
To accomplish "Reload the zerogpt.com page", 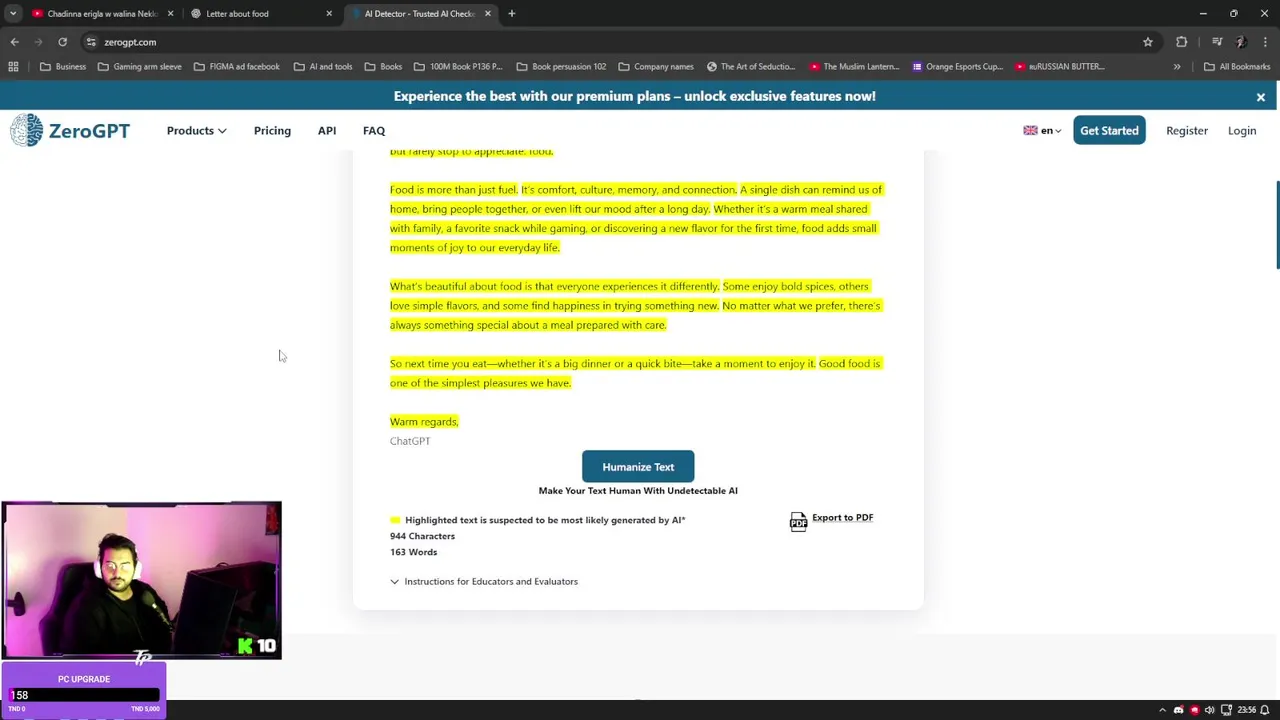I will coord(62,42).
